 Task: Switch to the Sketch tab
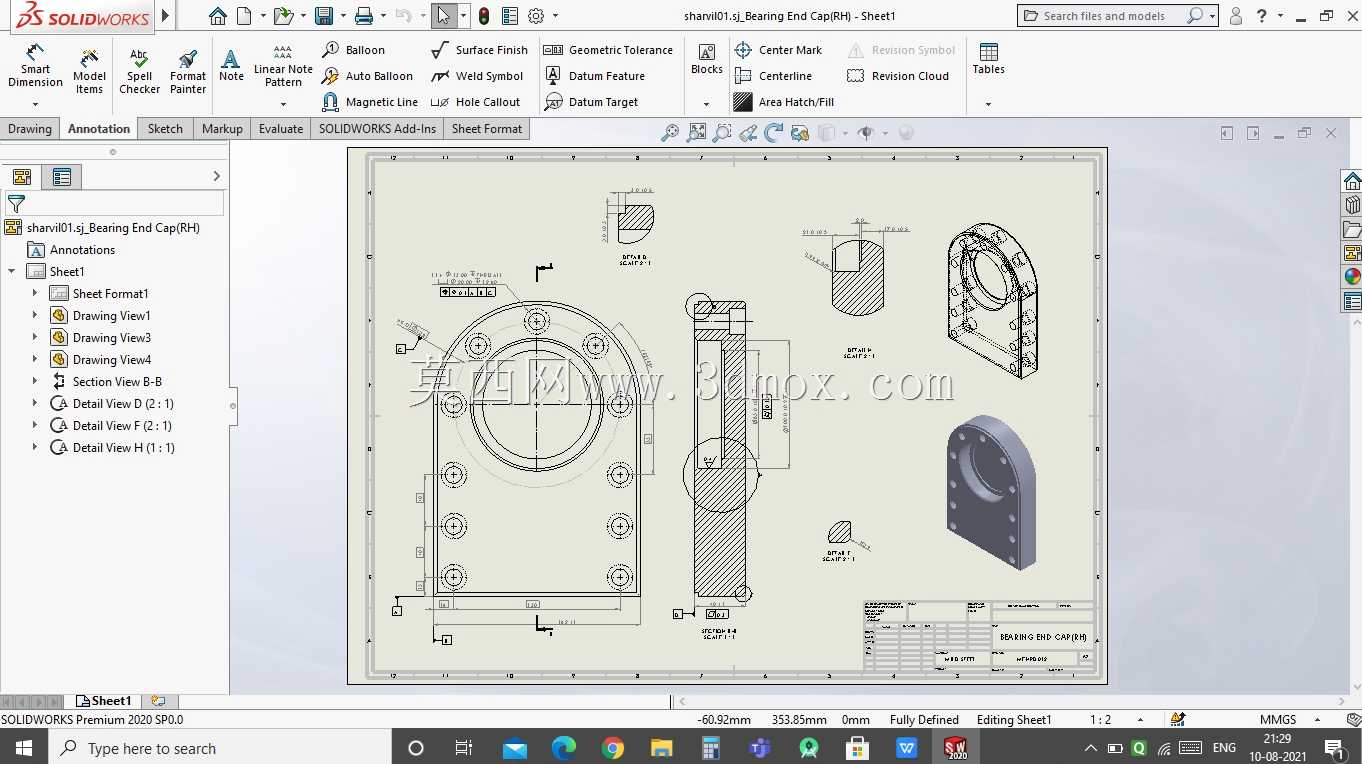pos(165,129)
